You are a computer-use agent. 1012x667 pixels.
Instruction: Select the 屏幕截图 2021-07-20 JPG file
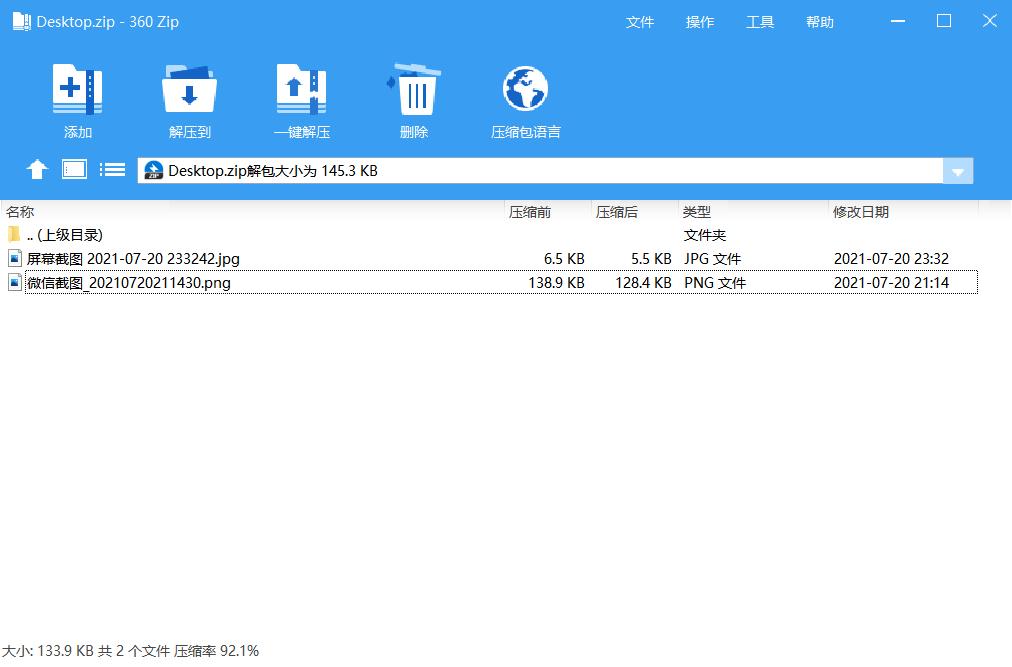coord(120,258)
